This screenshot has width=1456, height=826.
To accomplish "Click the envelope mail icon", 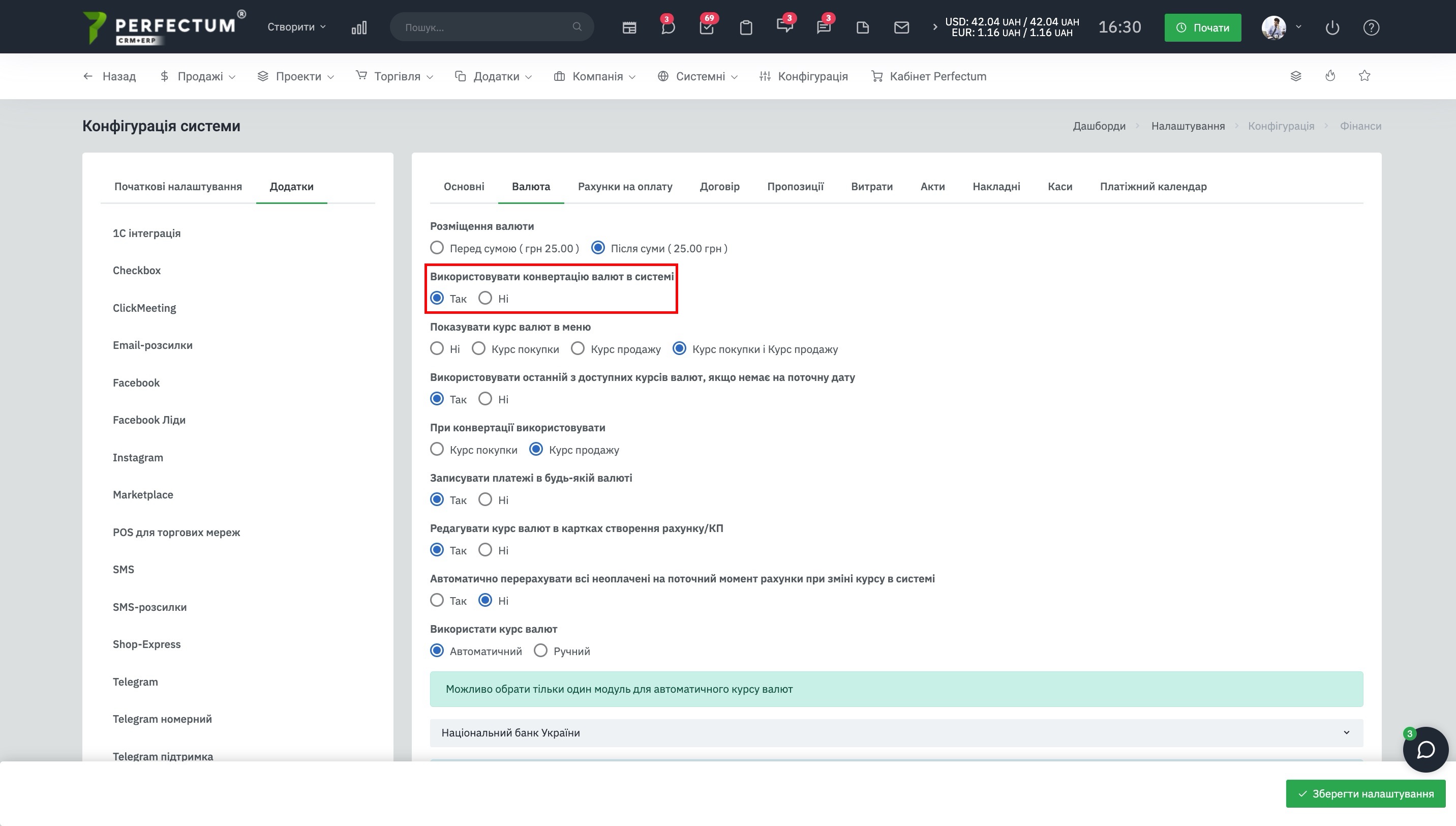I will [901, 27].
